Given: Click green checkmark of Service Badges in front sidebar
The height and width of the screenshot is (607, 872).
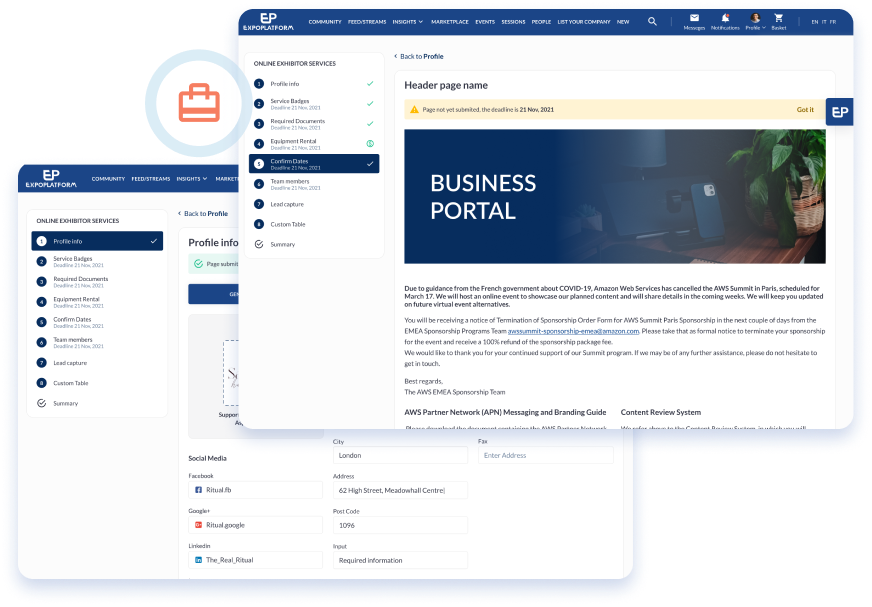Looking at the screenshot, I should [370, 103].
